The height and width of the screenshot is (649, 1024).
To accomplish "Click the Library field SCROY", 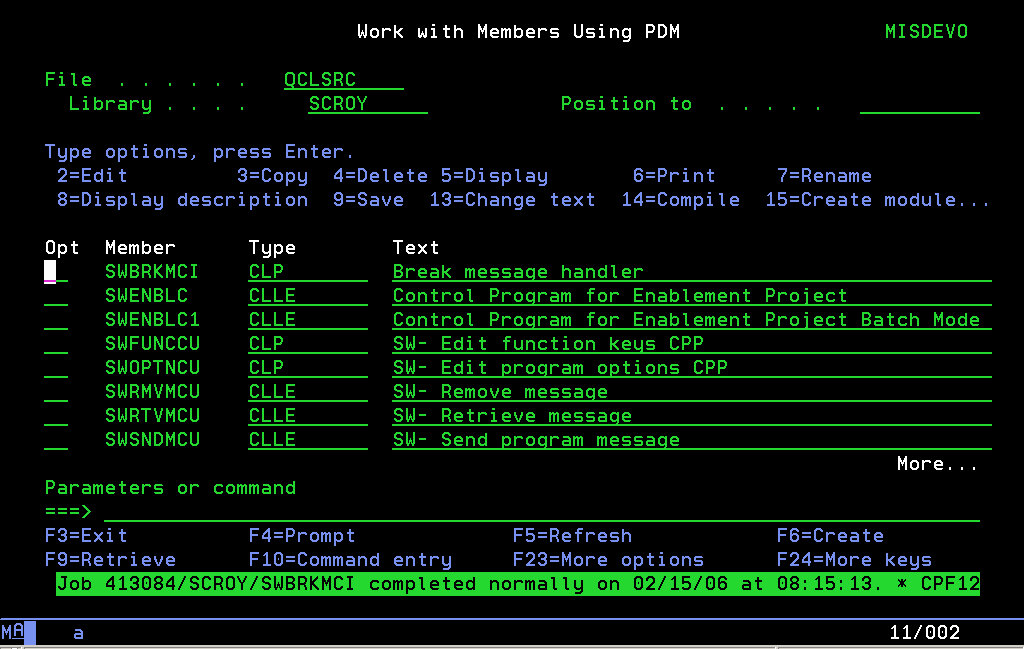I will point(367,104).
